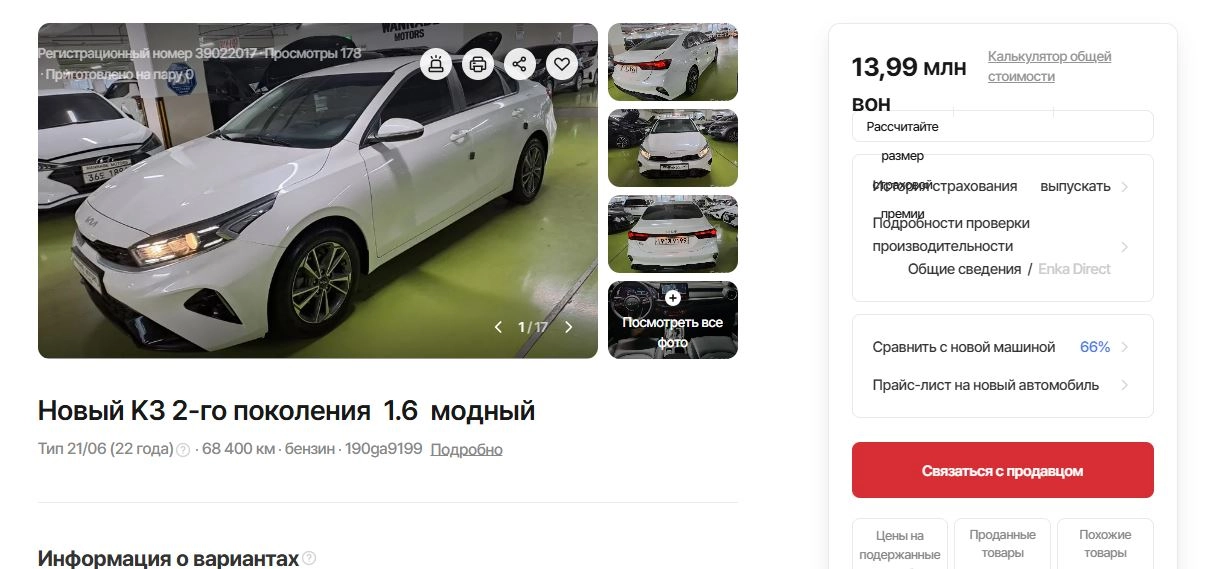The height and width of the screenshot is (569, 1222).
Task: Expand the История страхования row chevron
Action: 1125,187
